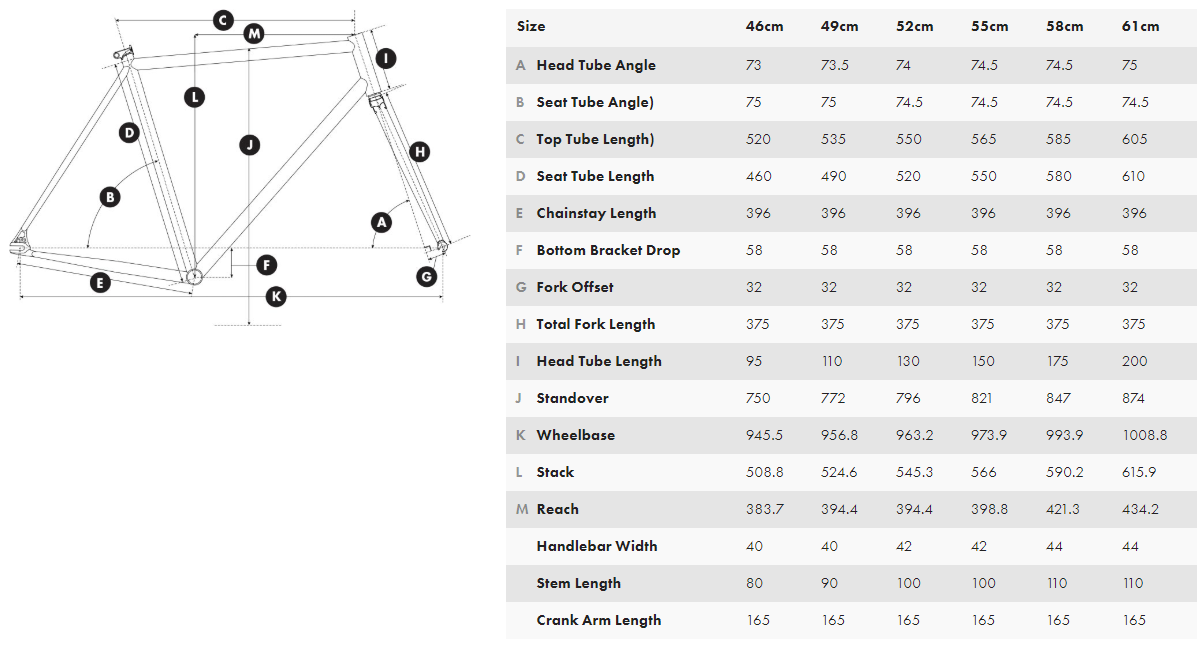Select the Crank Arm Length row label

click(598, 620)
